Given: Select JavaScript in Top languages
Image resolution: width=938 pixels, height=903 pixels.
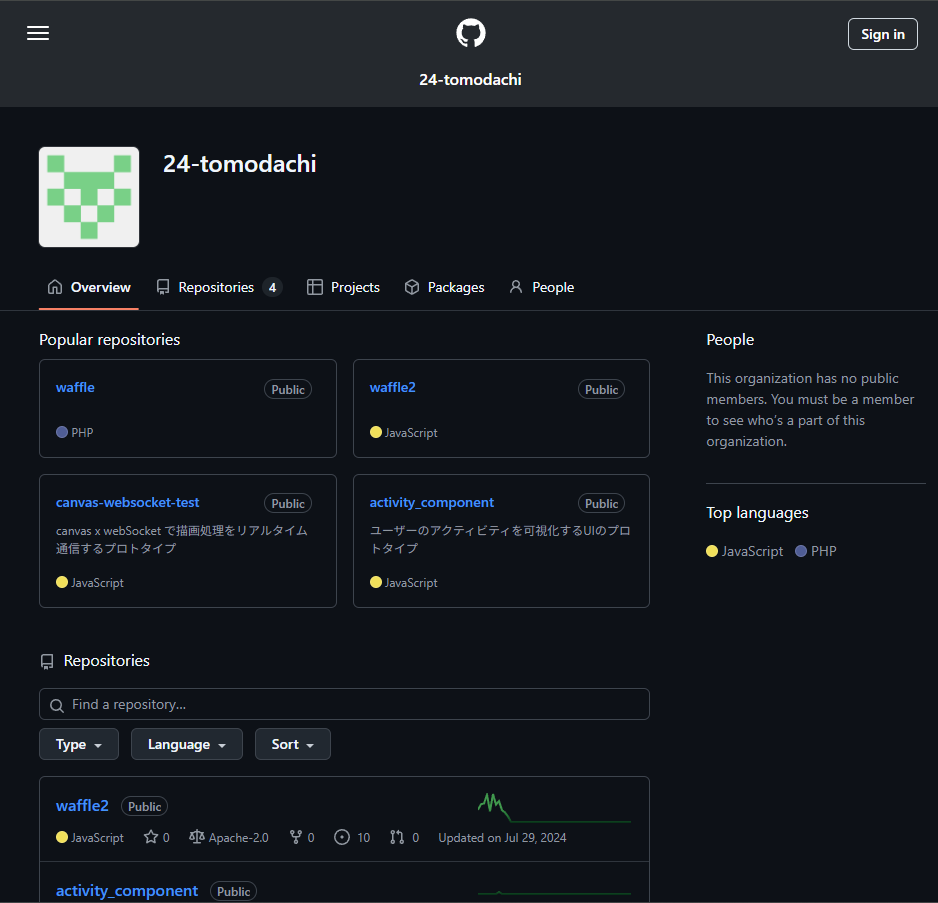Looking at the screenshot, I should [745, 551].
